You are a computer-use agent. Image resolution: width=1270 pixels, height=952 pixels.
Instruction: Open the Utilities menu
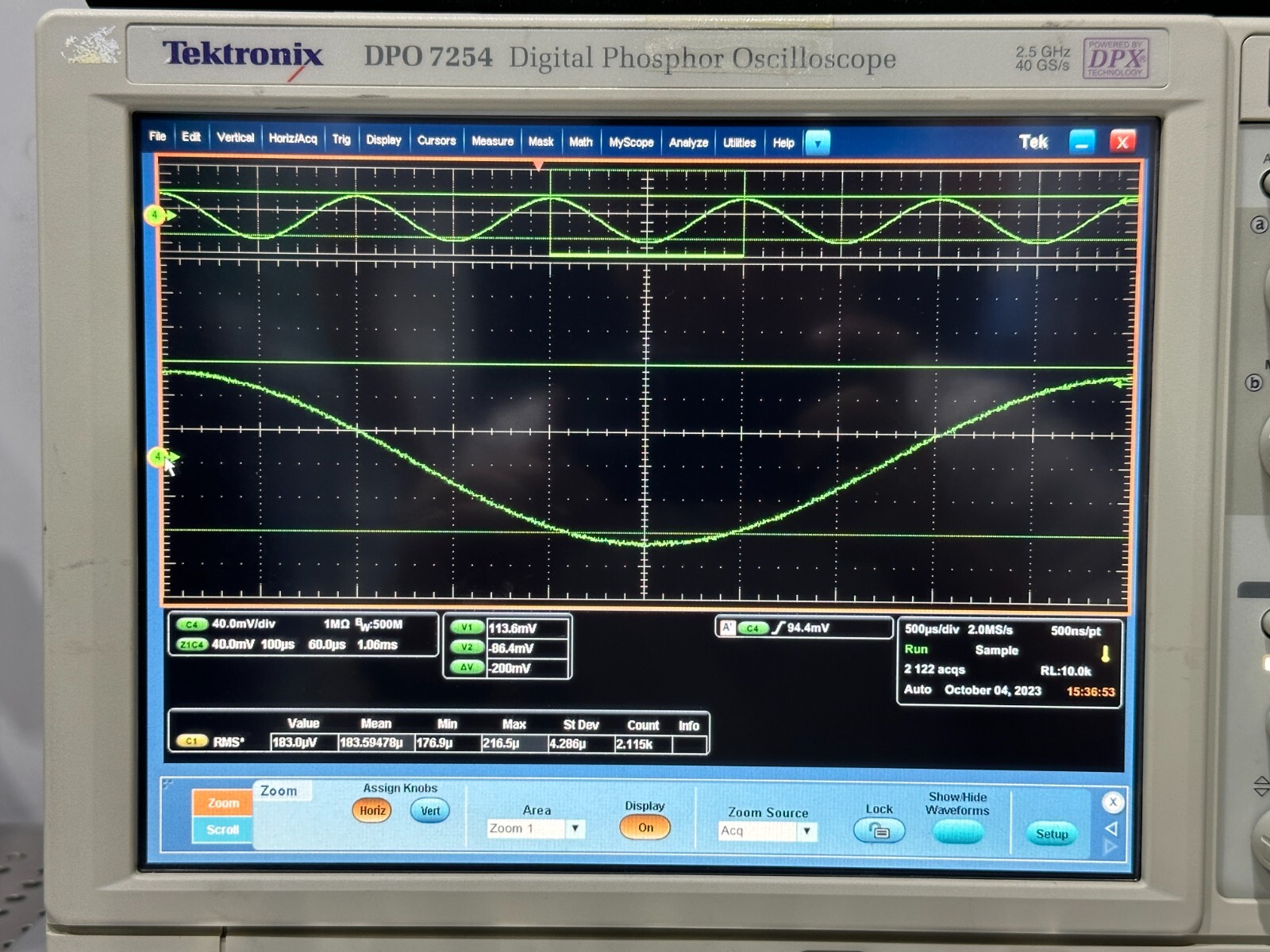pyautogui.click(x=739, y=143)
